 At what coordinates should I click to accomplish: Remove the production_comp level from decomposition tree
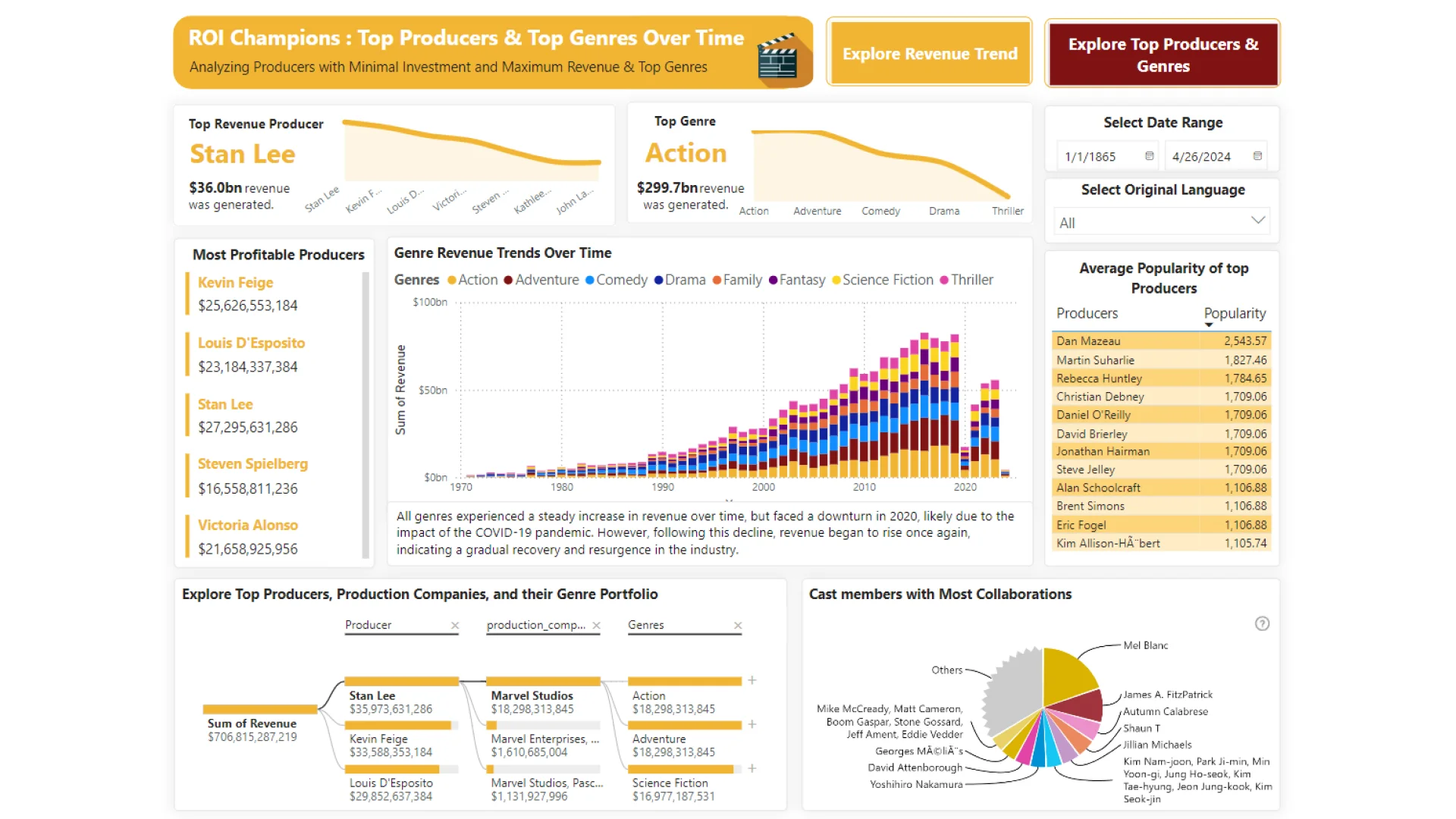pyautogui.click(x=597, y=626)
